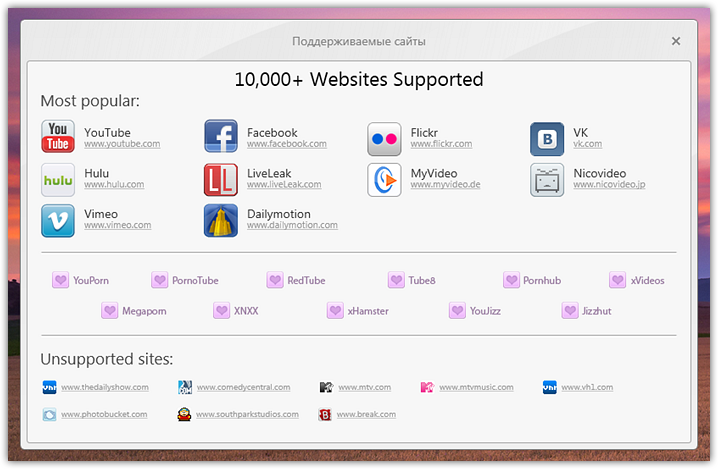
Task: Click the pink mtvmusic.com favicon
Action: 427,387
